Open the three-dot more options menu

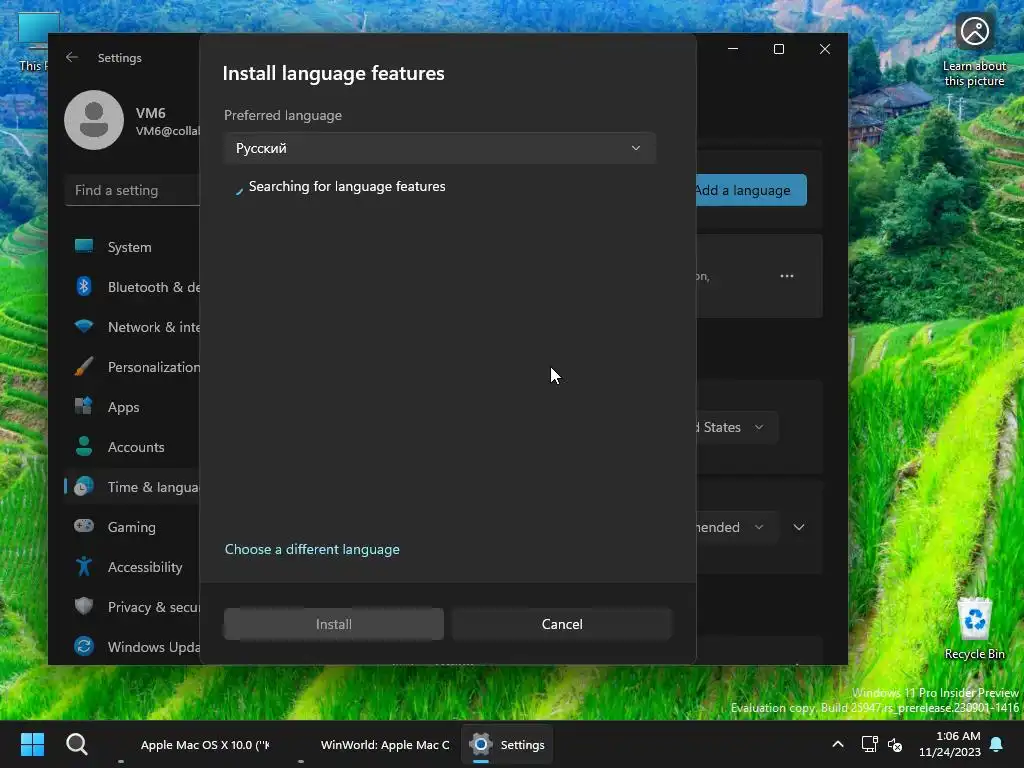(787, 276)
